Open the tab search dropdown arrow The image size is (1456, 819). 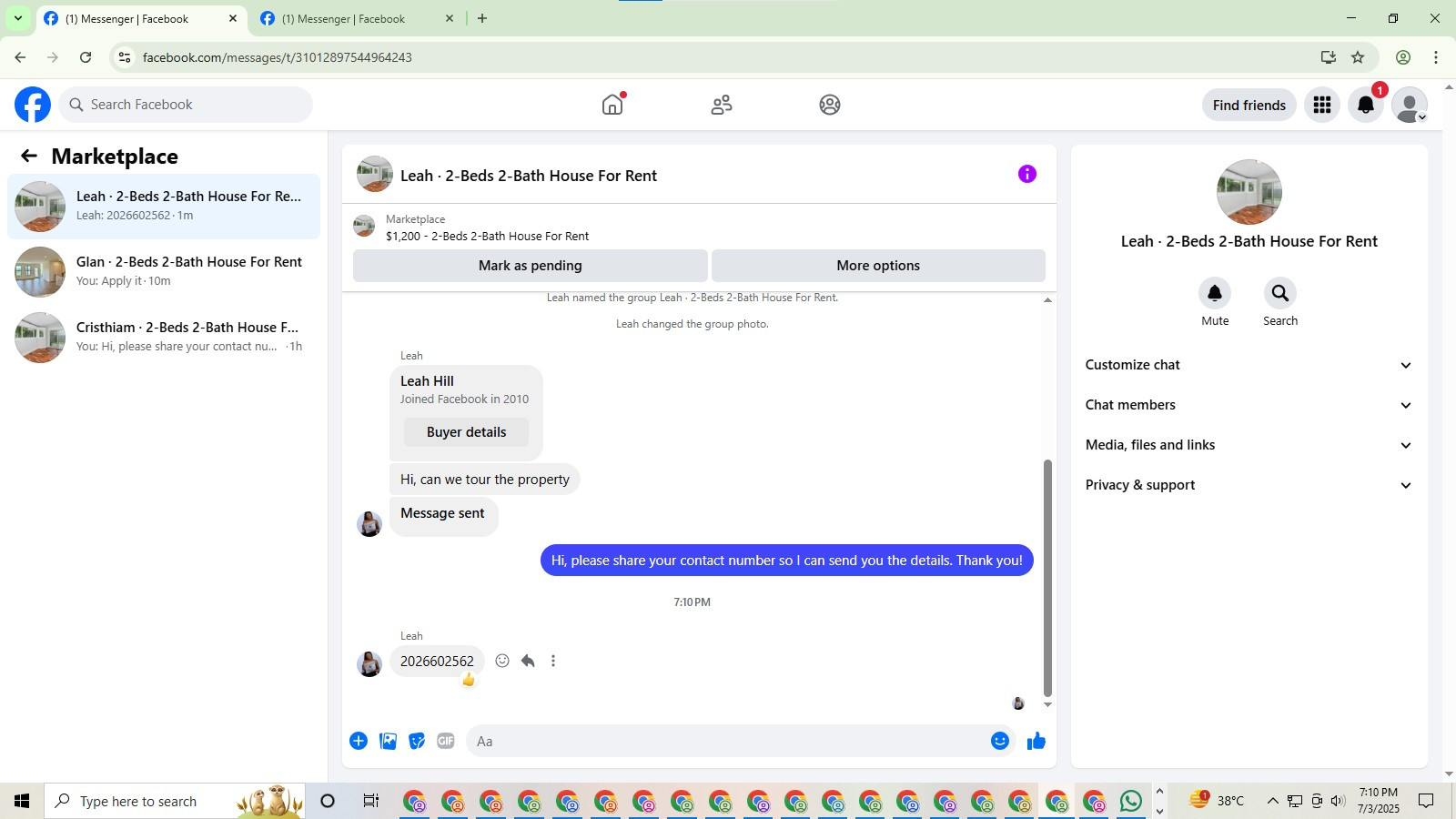tap(17, 18)
